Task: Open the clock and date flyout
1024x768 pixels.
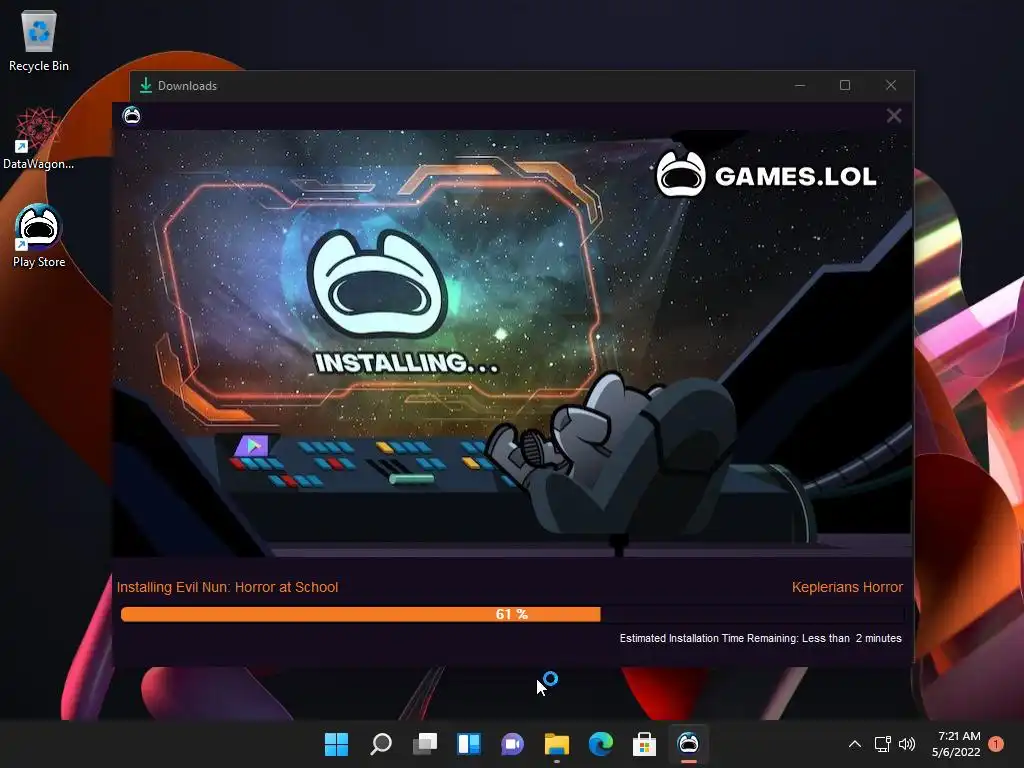Action: [957, 744]
